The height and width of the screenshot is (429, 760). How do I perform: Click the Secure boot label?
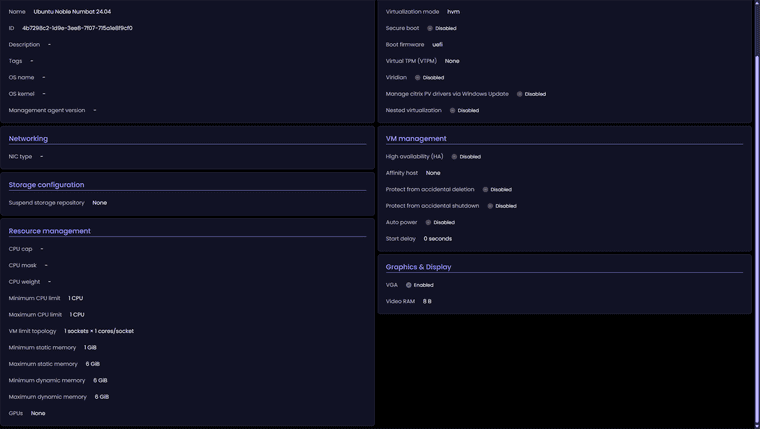pos(402,28)
